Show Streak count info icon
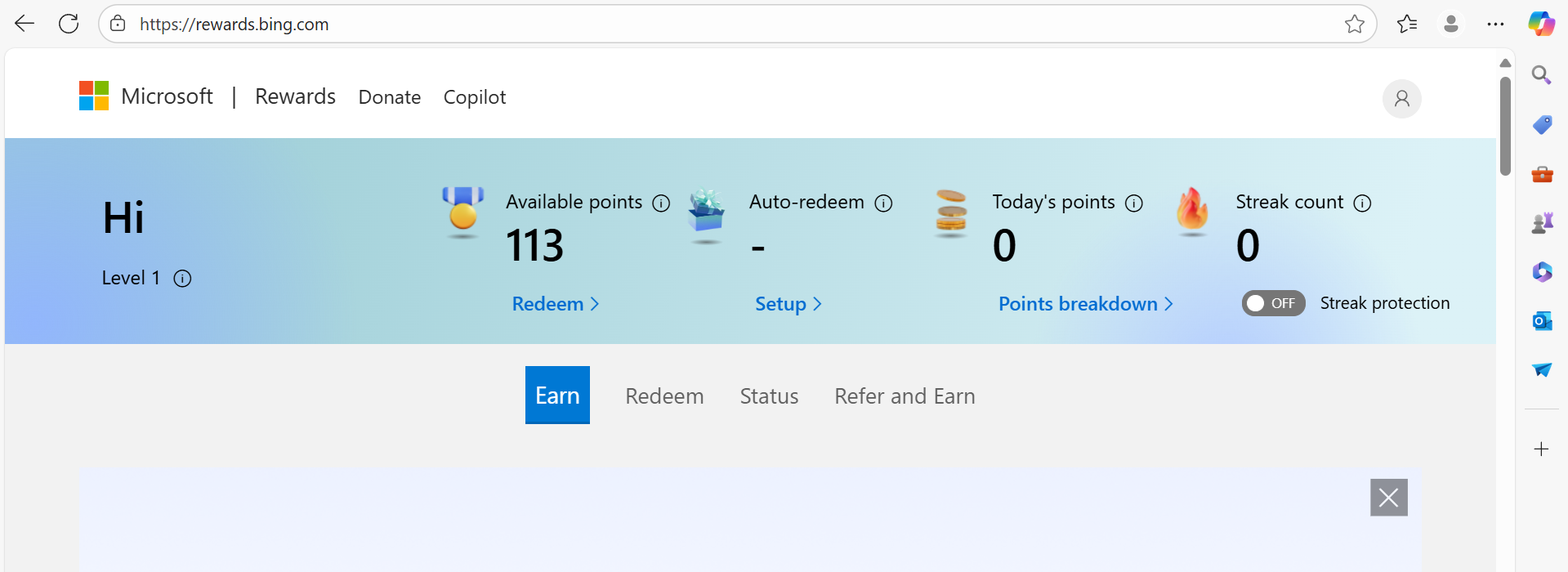1568x572 pixels. [x=1362, y=203]
